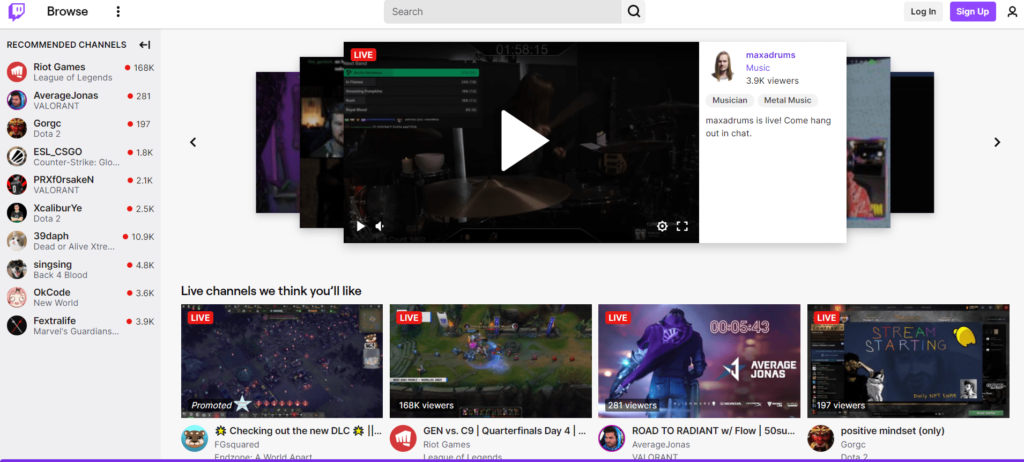Open the Music category link

coord(758,68)
